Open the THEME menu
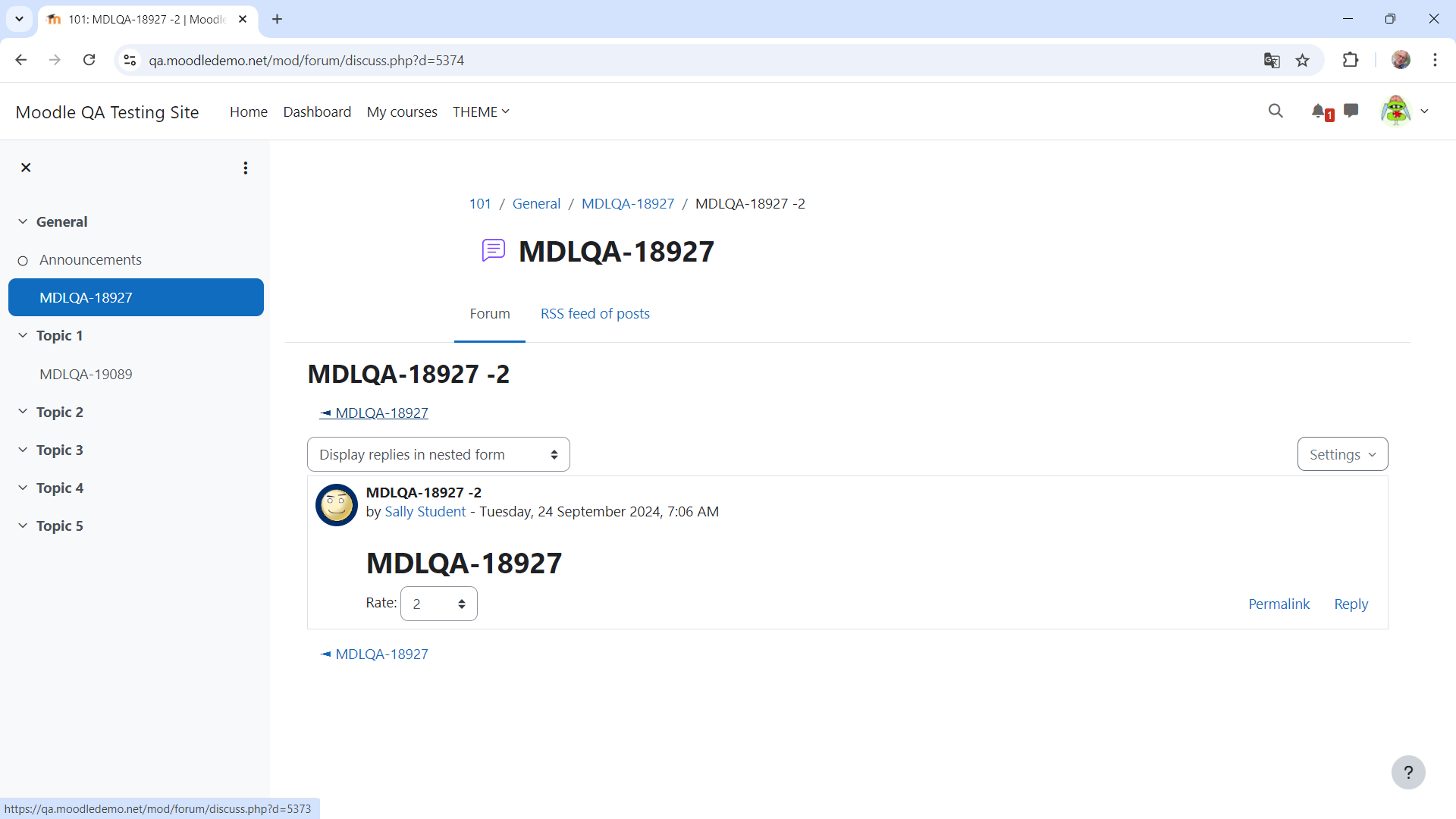Viewport: 1456px width, 819px height. 481,111
